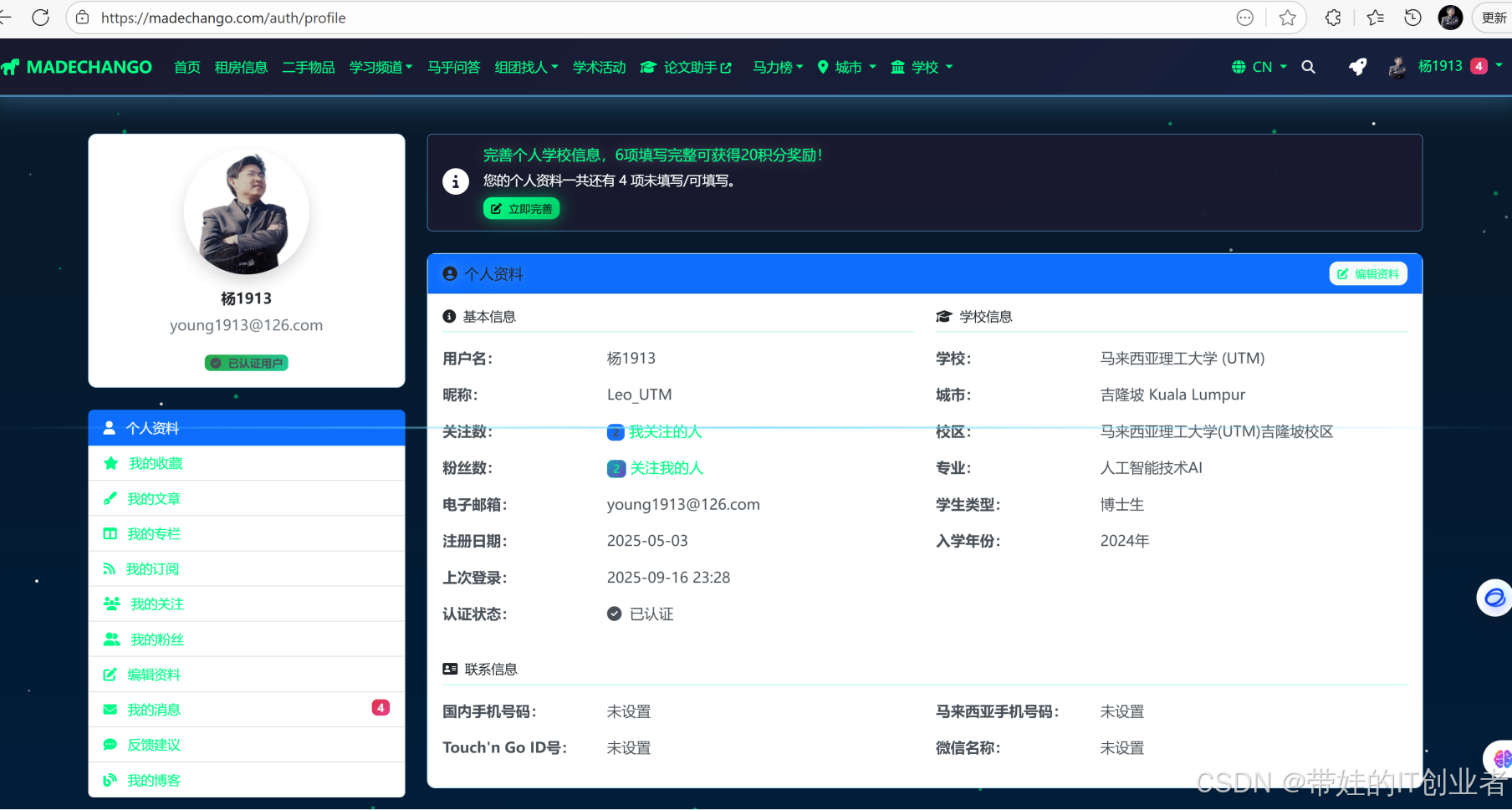This screenshot has height=810, width=1512.
Task: Open 我的粉丝 in sidebar
Action: (247, 639)
